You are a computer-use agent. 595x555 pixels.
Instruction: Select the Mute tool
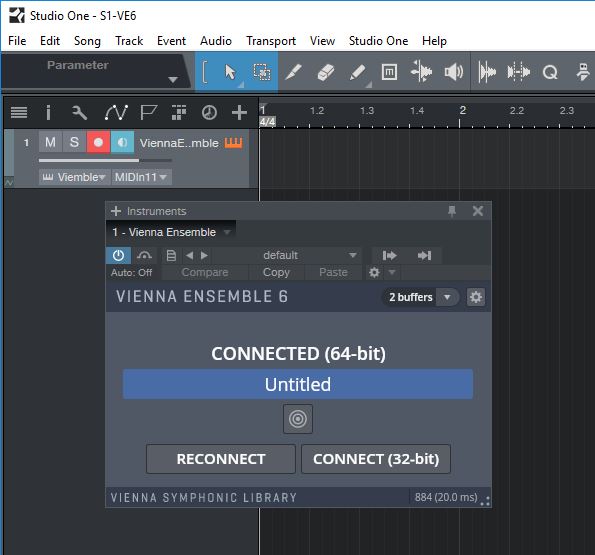(389, 72)
